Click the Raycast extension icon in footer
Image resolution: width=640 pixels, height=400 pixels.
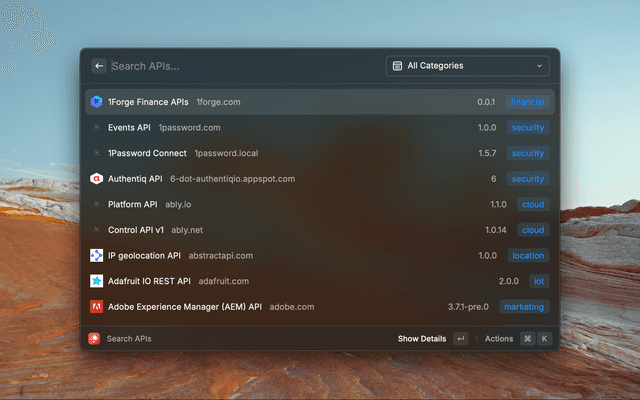(x=94, y=339)
